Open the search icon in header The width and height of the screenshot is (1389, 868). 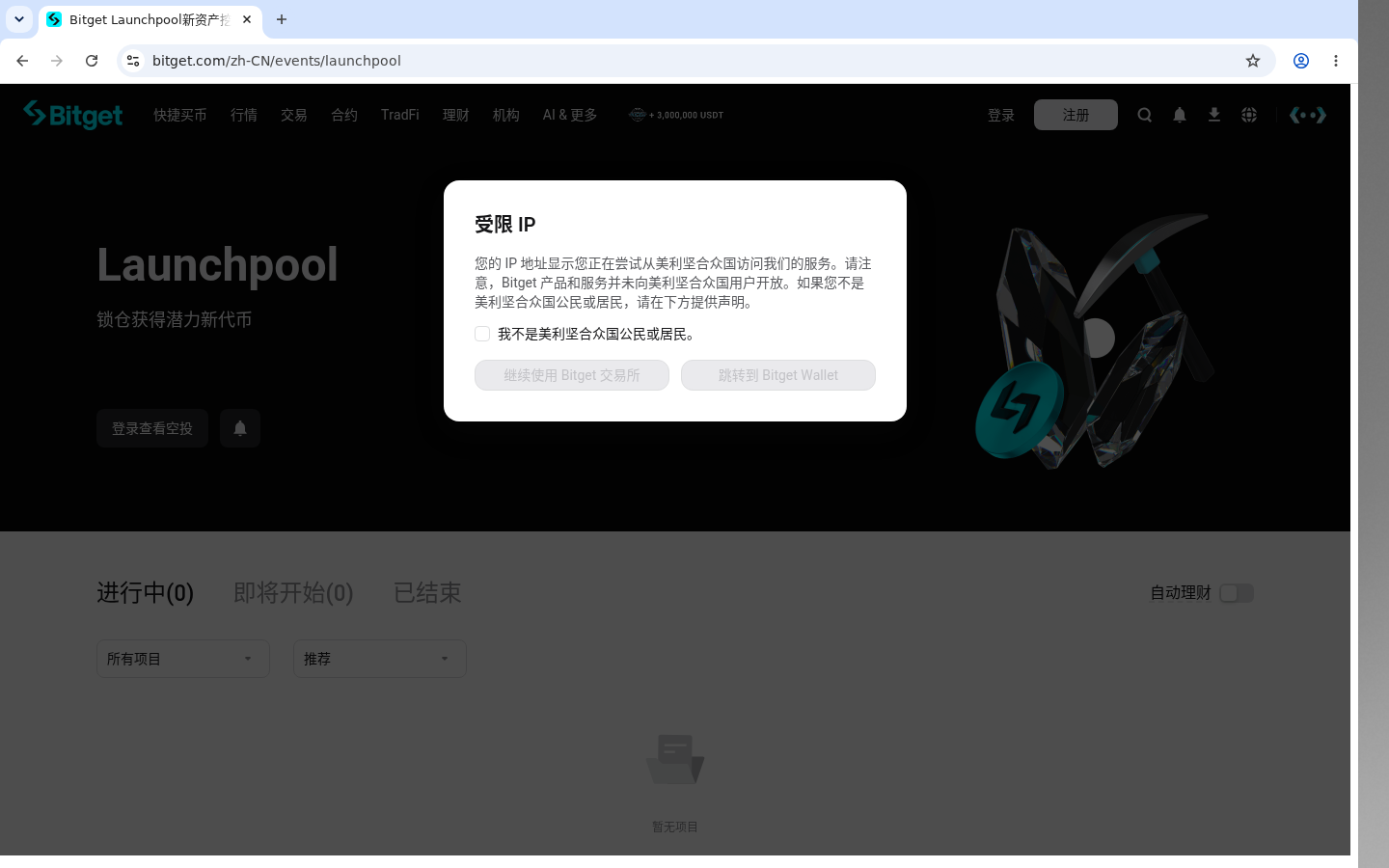click(1145, 115)
